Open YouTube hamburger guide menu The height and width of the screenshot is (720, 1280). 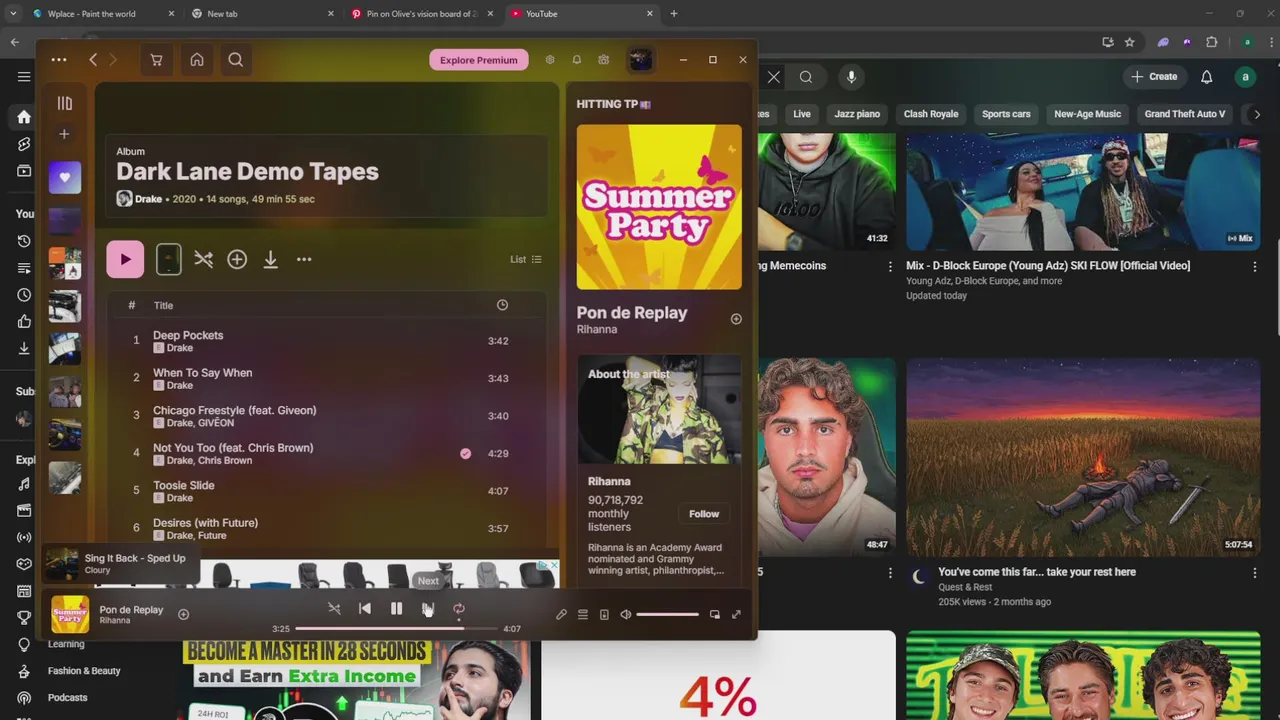coord(24,76)
